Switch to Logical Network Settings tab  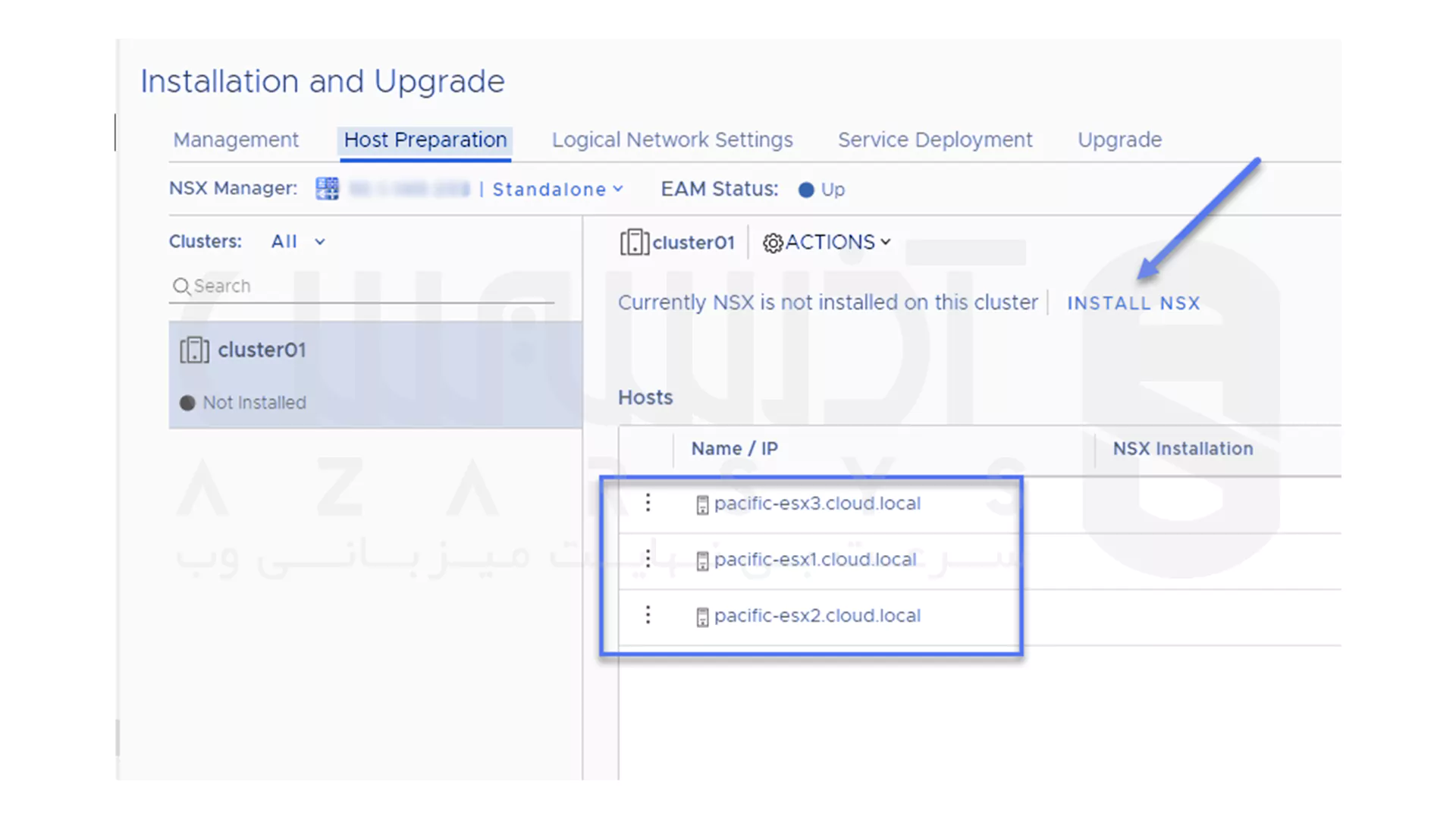pos(672,140)
